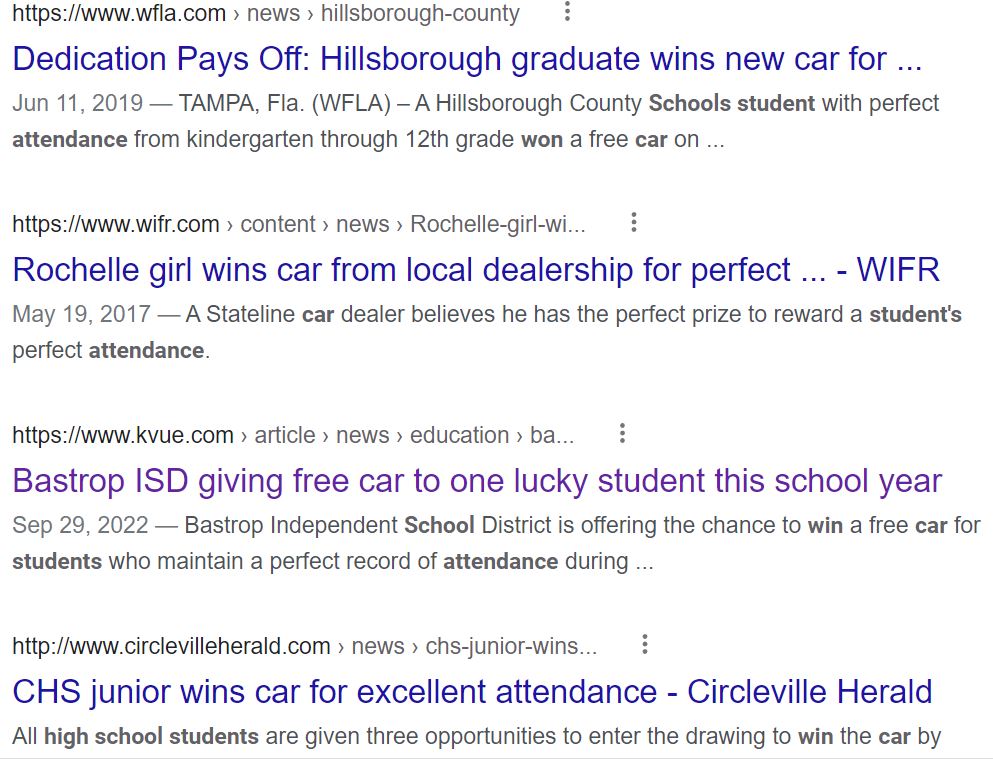Open three-dot menu beside wifr.com result

[633, 222]
